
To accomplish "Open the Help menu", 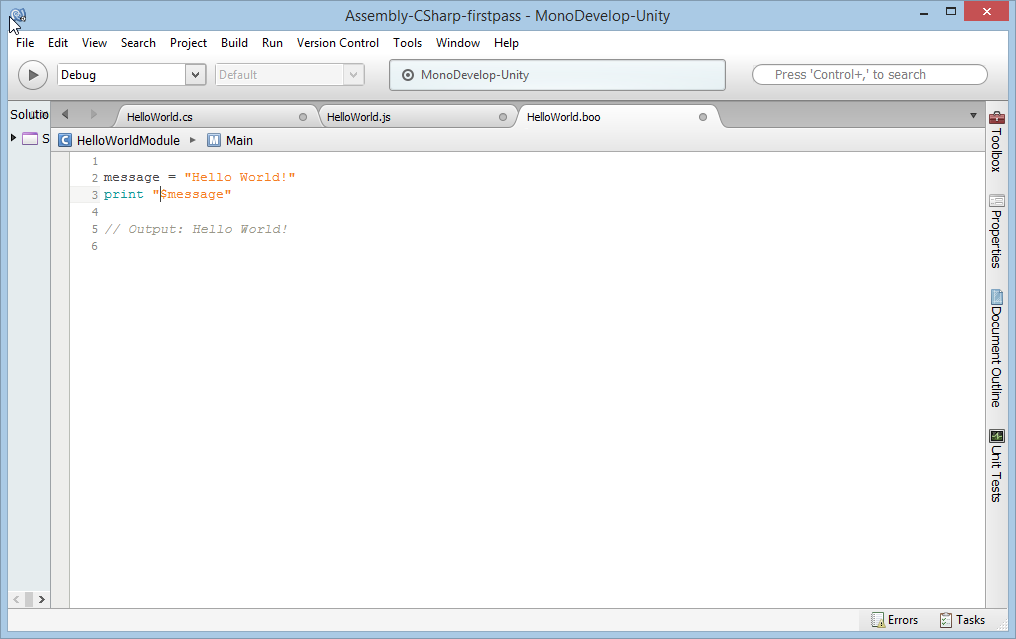I will 506,43.
